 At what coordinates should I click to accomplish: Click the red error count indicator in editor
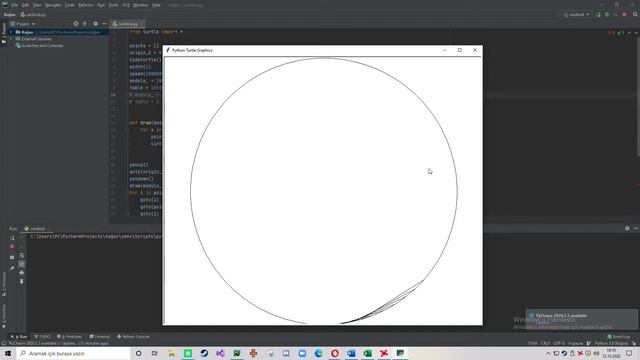611,33
